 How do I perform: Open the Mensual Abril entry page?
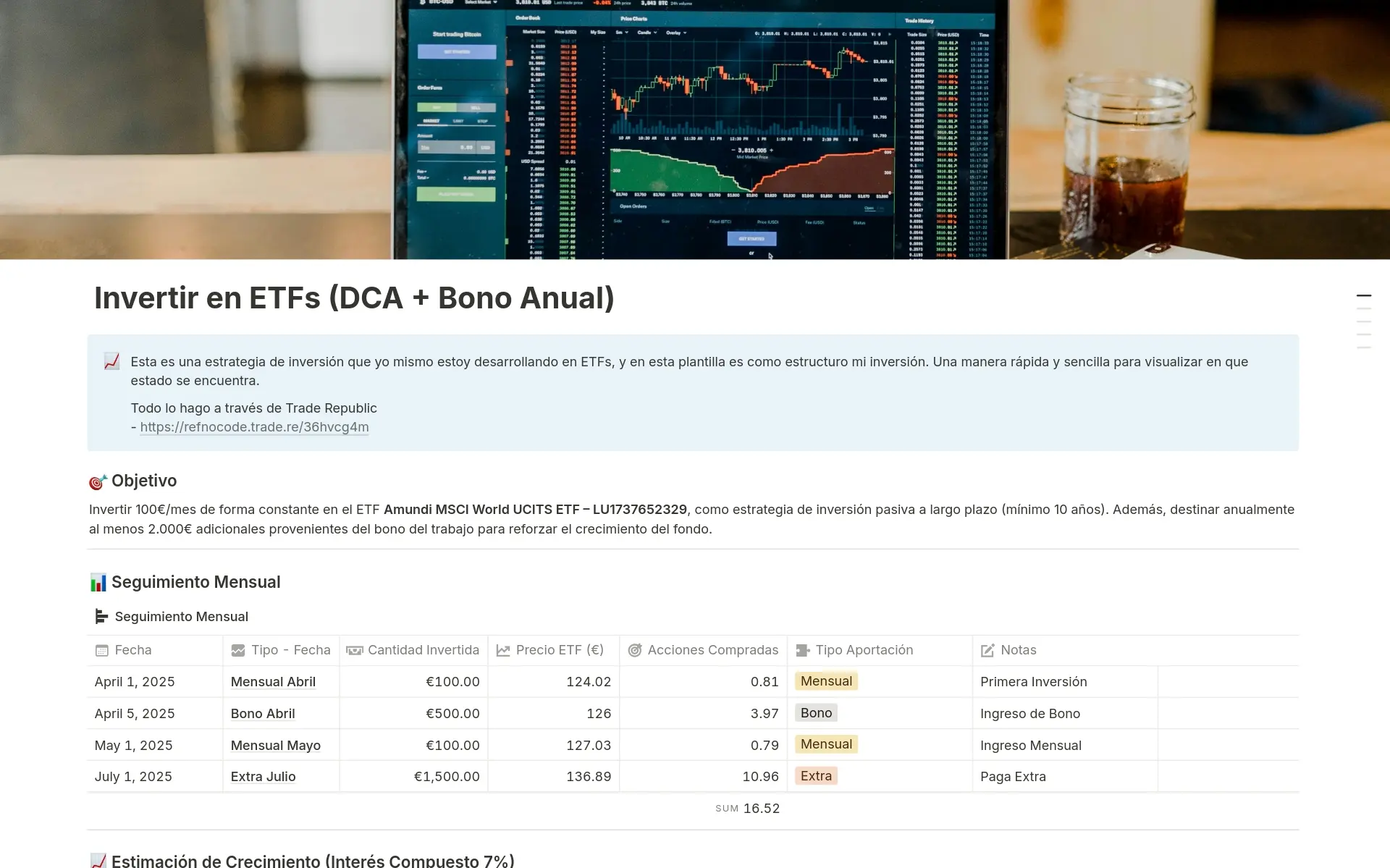[x=273, y=681]
